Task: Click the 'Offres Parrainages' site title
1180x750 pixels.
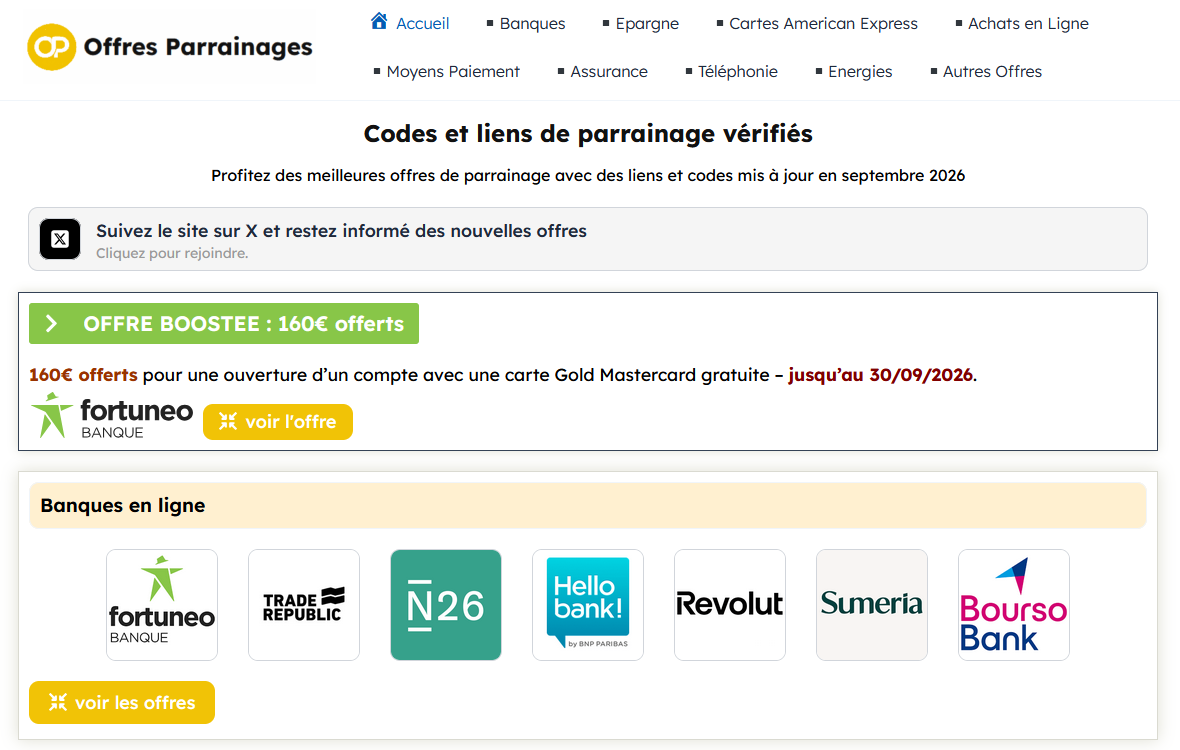Action: click(x=198, y=47)
